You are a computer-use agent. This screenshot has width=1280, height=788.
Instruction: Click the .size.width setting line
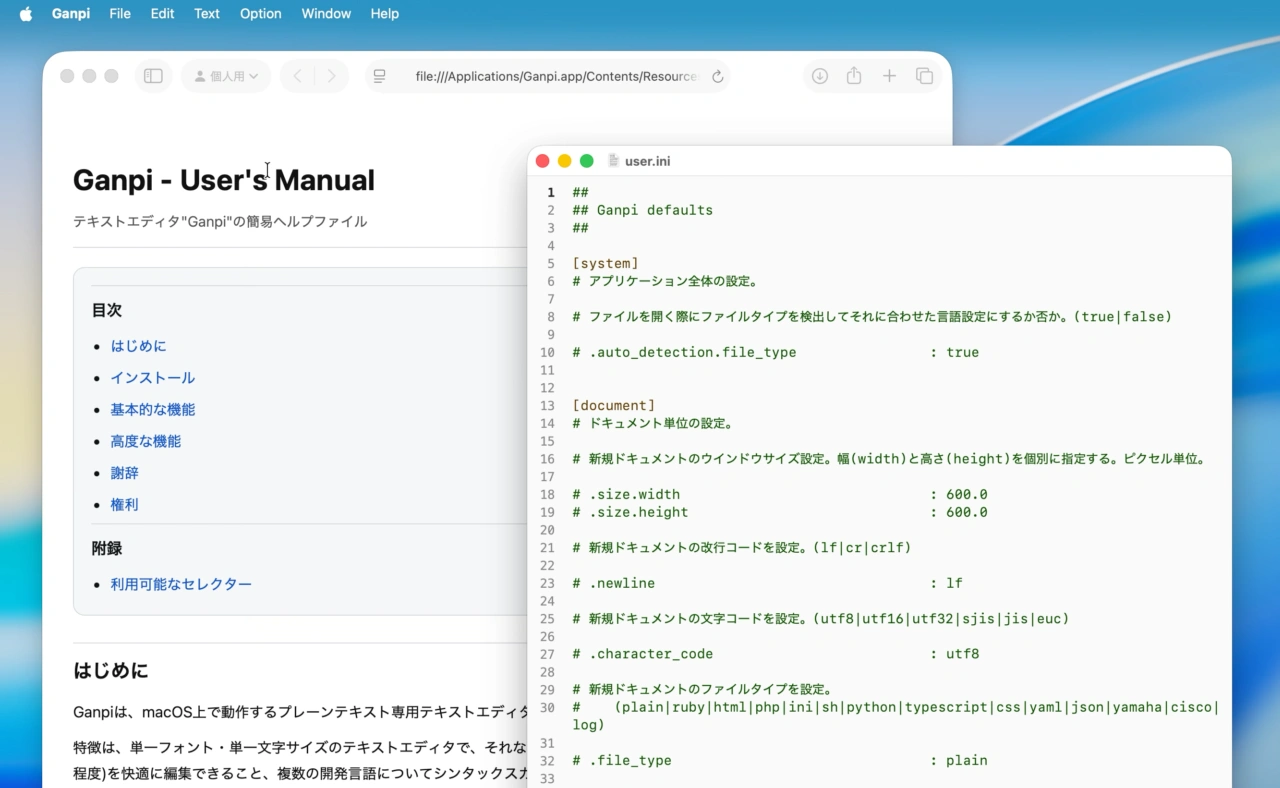pyautogui.click(x=780, y=494)
